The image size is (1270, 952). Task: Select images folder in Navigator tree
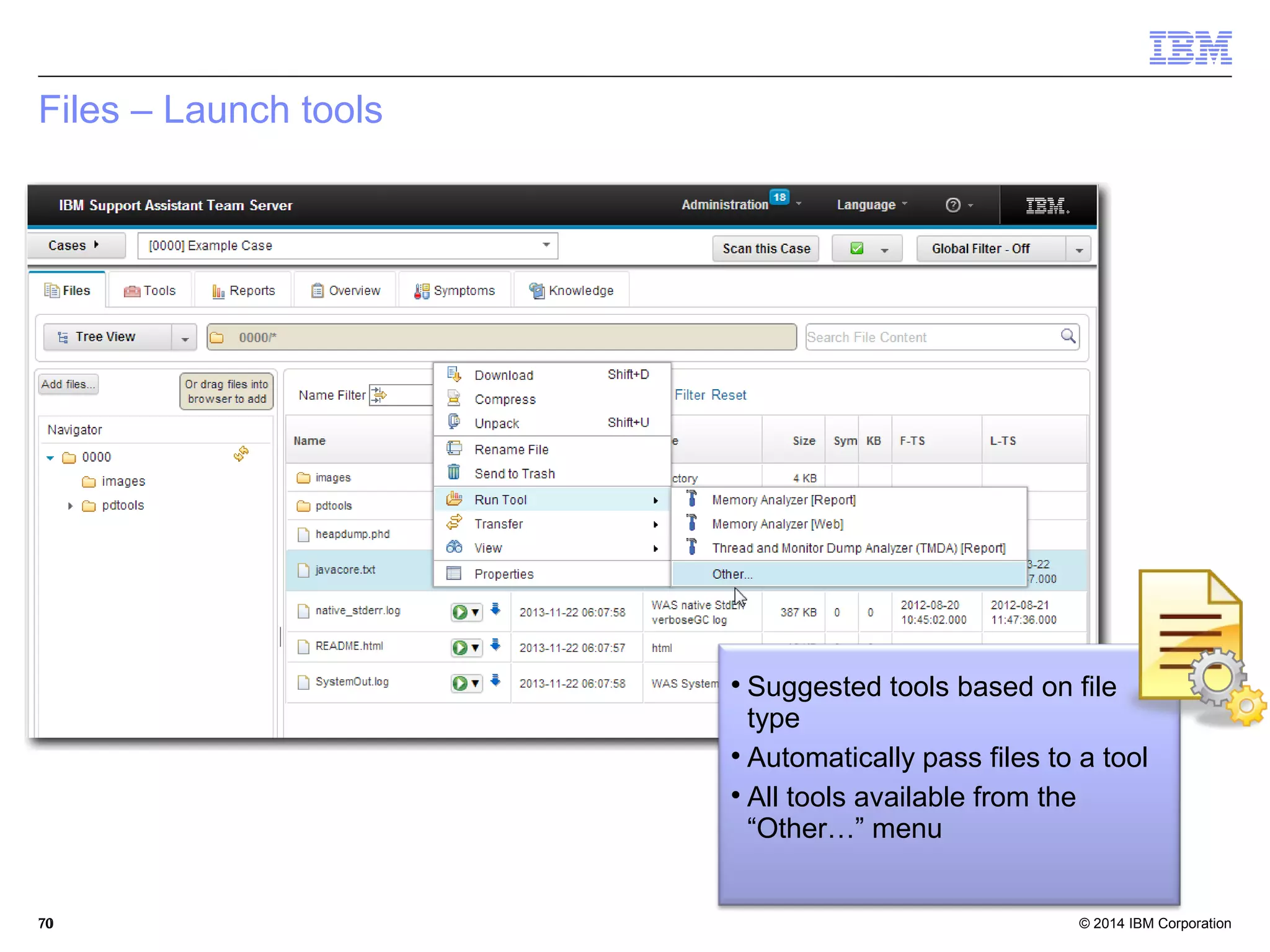[x=123, y=482]
